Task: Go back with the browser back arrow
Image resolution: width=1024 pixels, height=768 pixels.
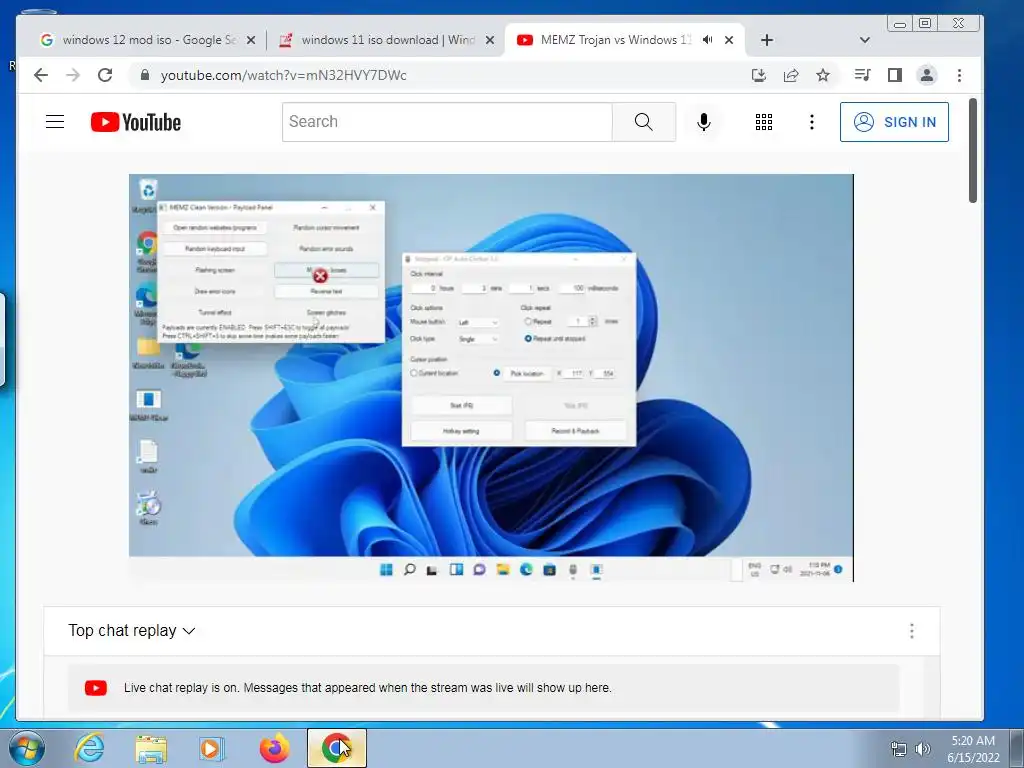Action: tap(40, 75)
